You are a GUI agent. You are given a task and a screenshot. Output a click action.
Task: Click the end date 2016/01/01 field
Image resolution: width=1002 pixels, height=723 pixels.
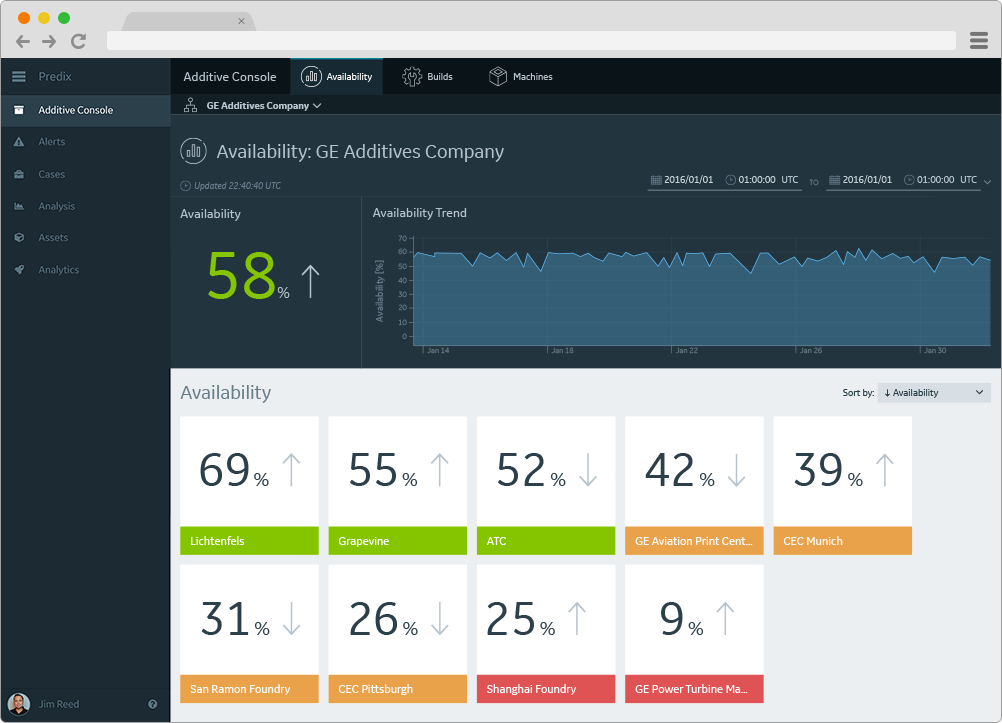click(867, 180)
